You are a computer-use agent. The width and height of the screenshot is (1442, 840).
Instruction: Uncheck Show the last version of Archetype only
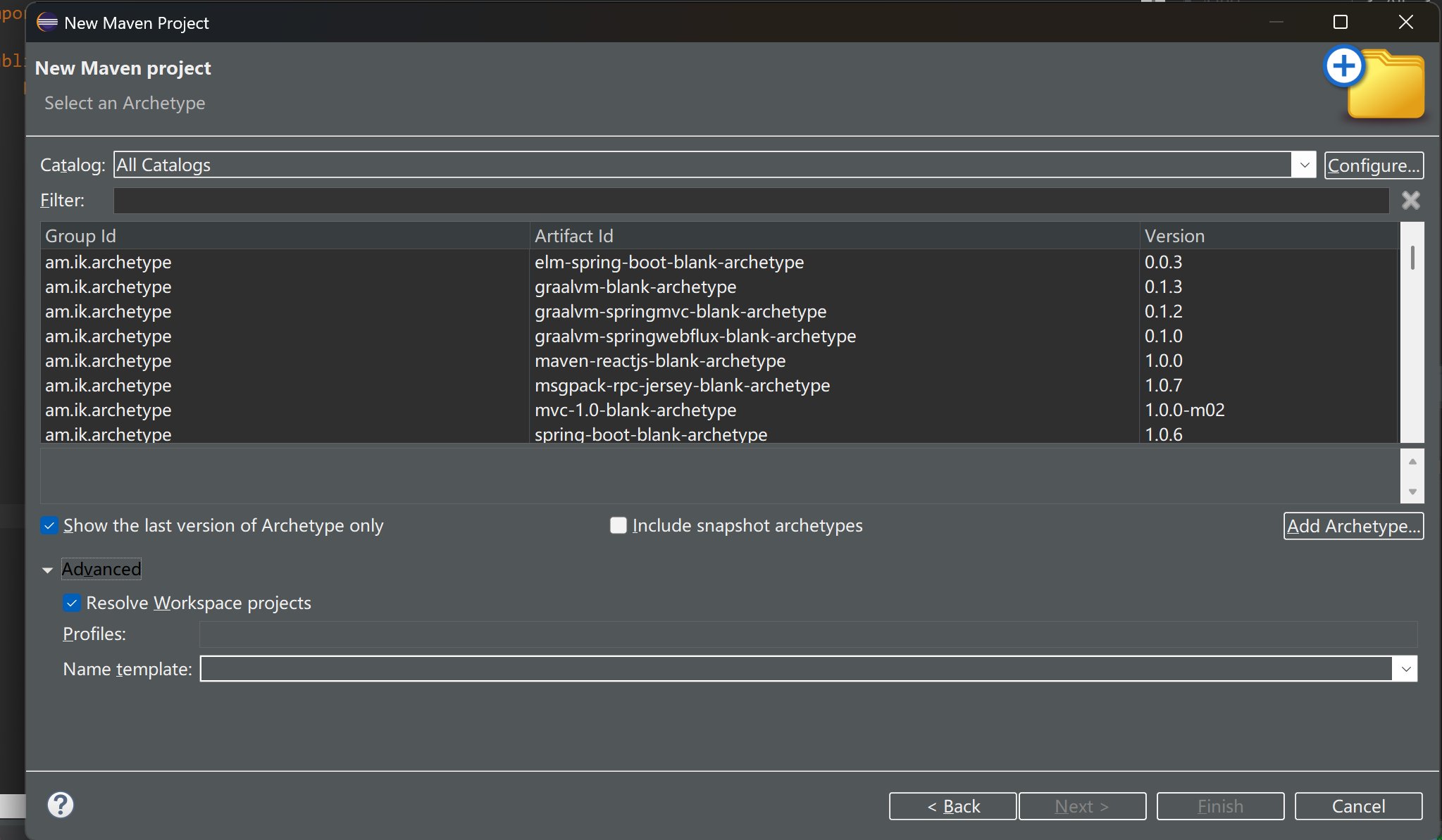(49, 526)
